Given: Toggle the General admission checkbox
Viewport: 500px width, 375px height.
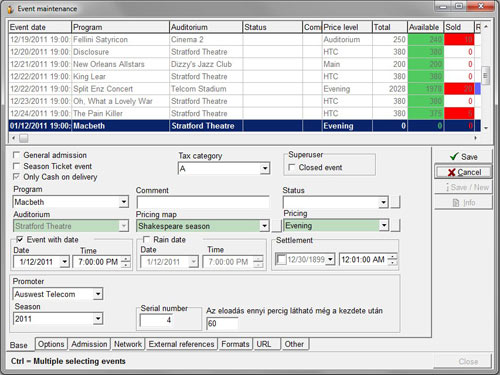Looking at the screenshot, I should coord(16,155).
